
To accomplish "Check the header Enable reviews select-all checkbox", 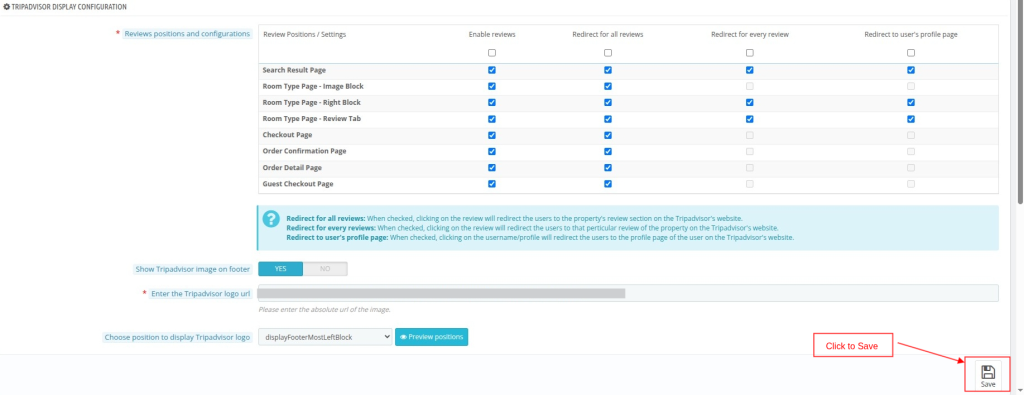I will 492,53.
